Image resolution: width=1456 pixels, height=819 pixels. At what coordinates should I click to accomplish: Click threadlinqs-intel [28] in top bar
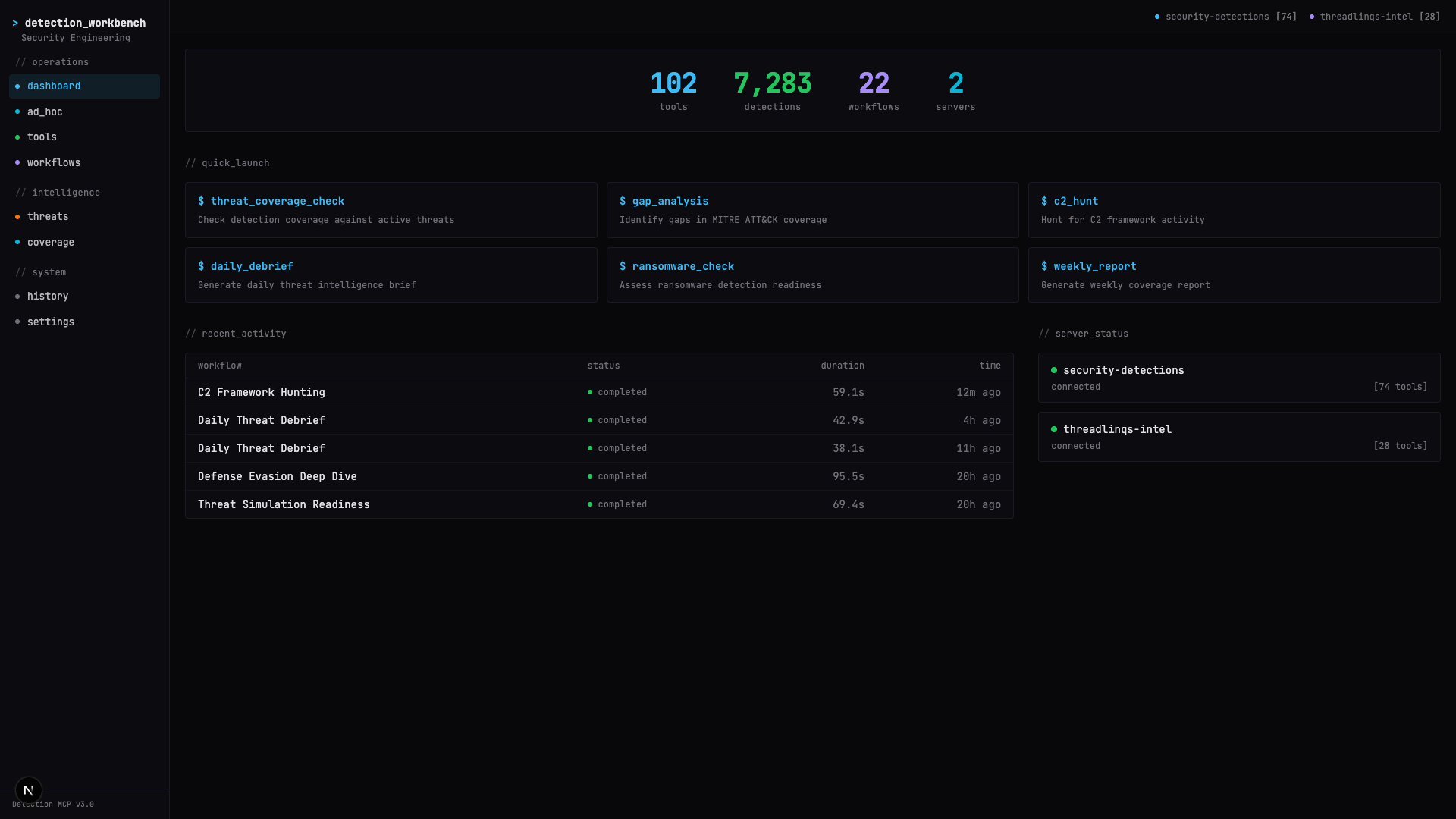(1375, 17)
